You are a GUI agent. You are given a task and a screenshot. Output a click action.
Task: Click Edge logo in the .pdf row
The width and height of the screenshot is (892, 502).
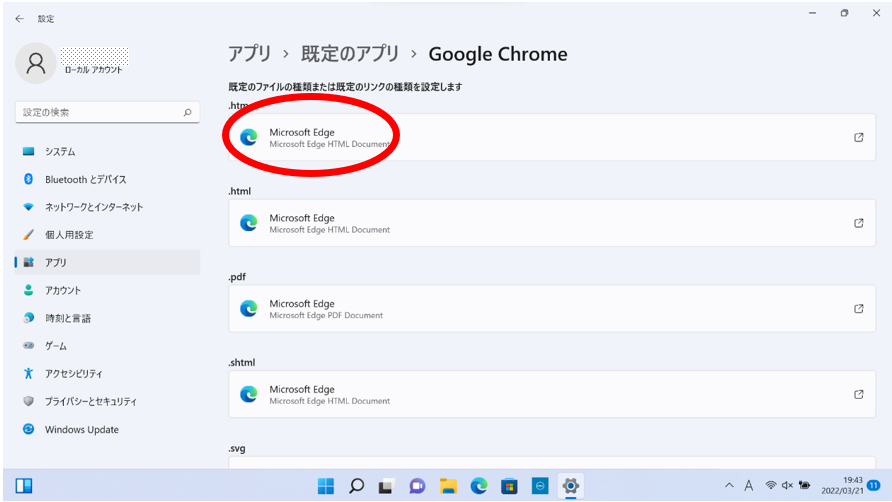tap(249, 308)
